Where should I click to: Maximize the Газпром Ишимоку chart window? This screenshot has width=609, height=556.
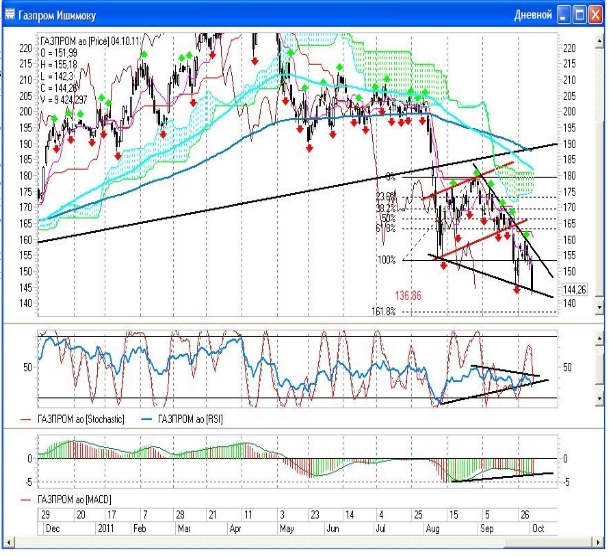579,15
